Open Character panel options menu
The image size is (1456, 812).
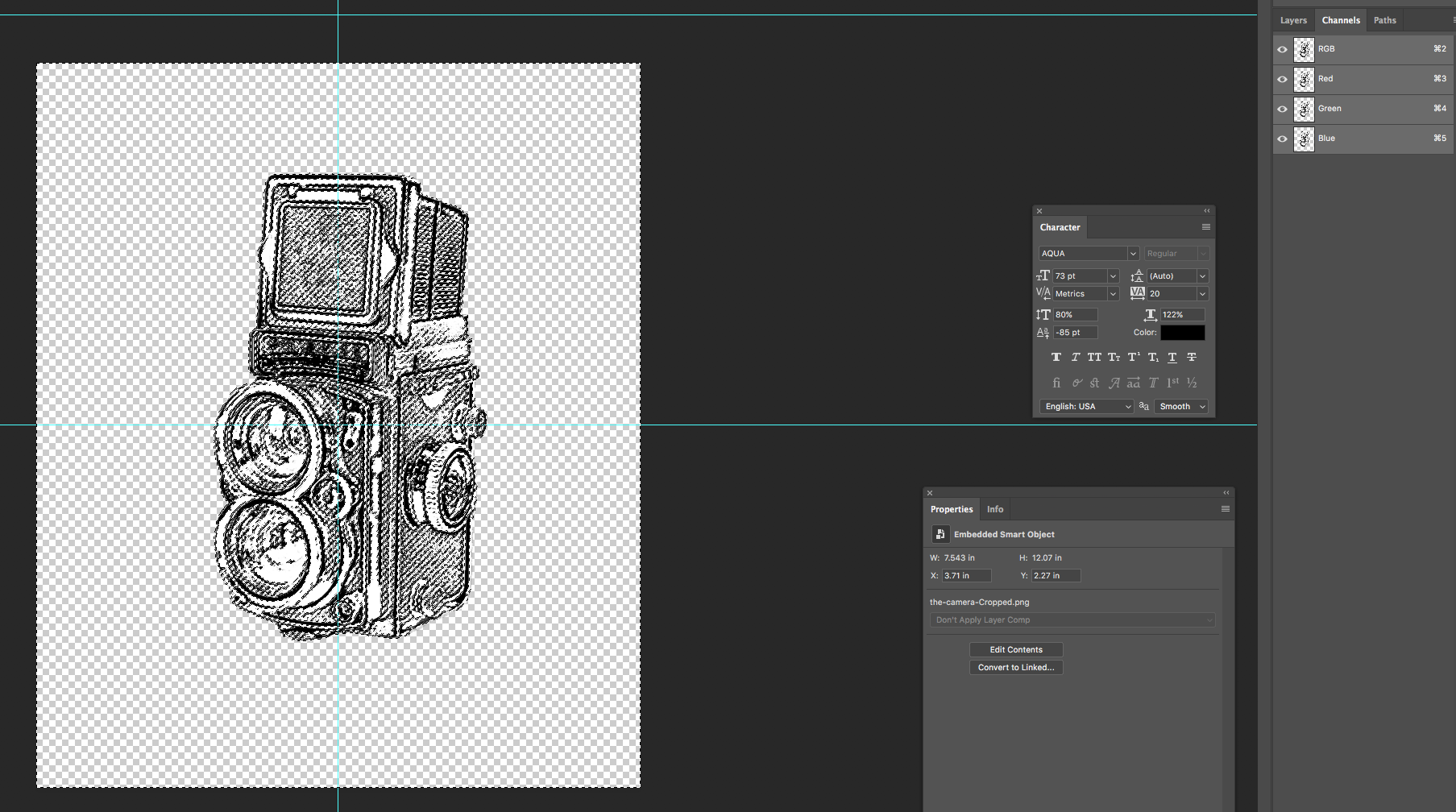(1206, 227)
